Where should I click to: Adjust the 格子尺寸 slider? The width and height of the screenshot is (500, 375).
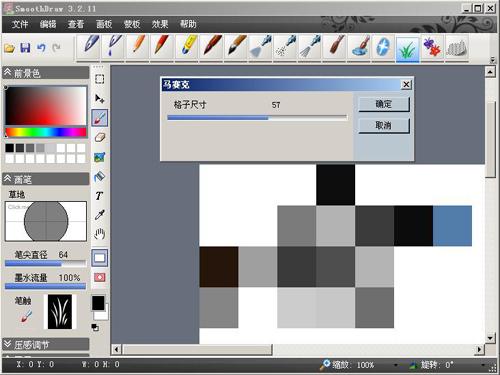(x=257, y=118)
